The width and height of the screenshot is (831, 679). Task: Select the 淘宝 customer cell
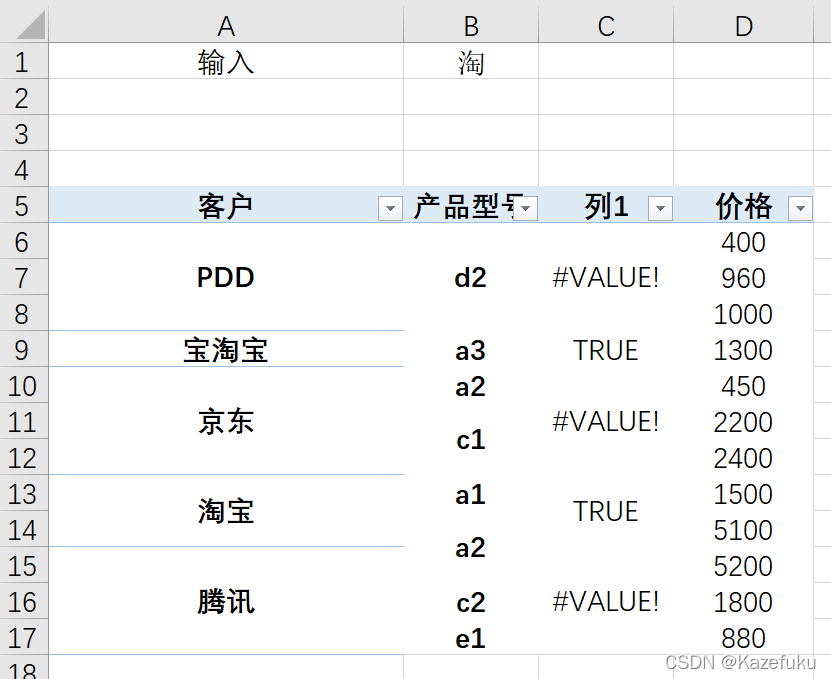[x=226, y=512]
